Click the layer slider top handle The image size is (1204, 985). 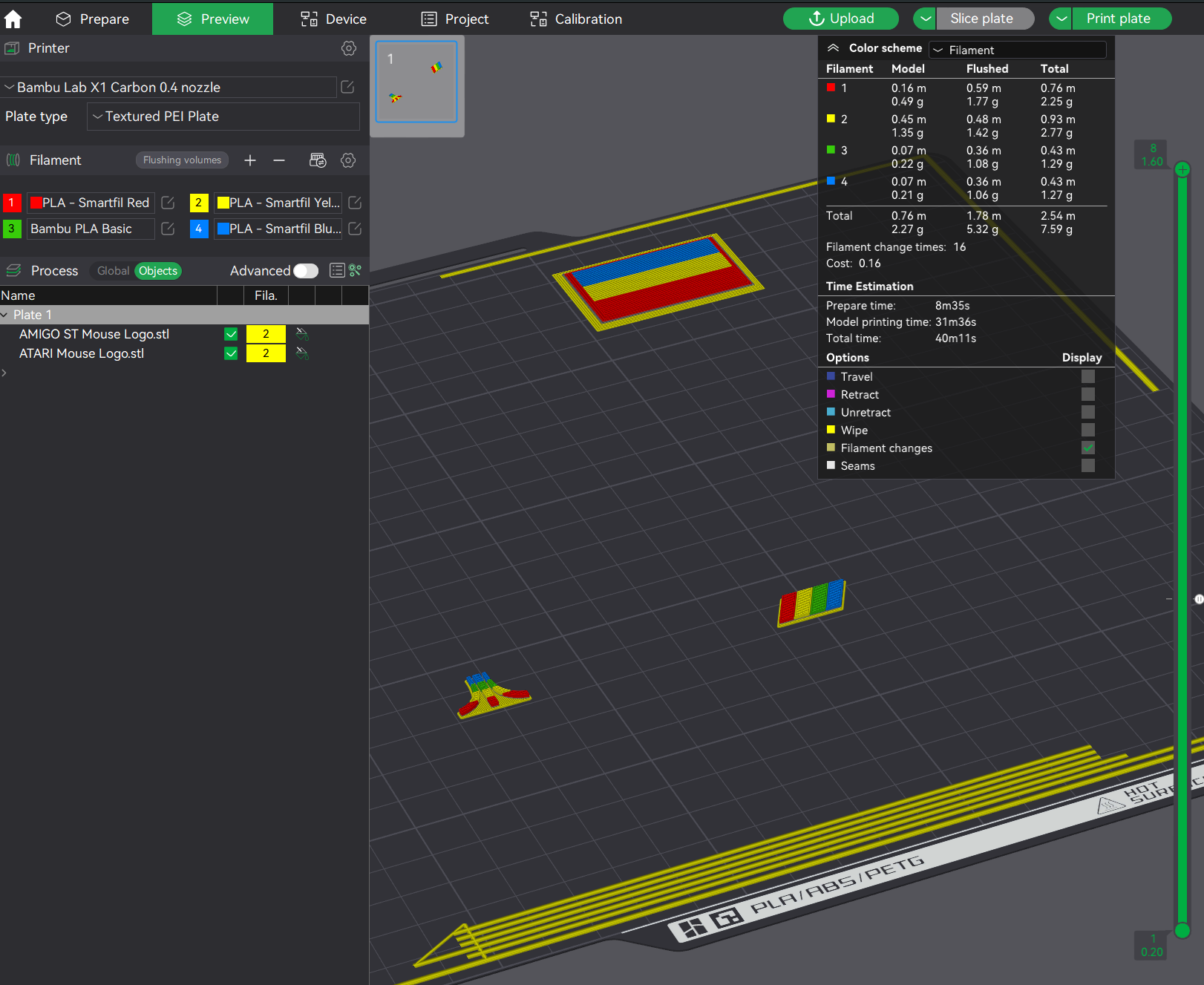(1182, 170)
